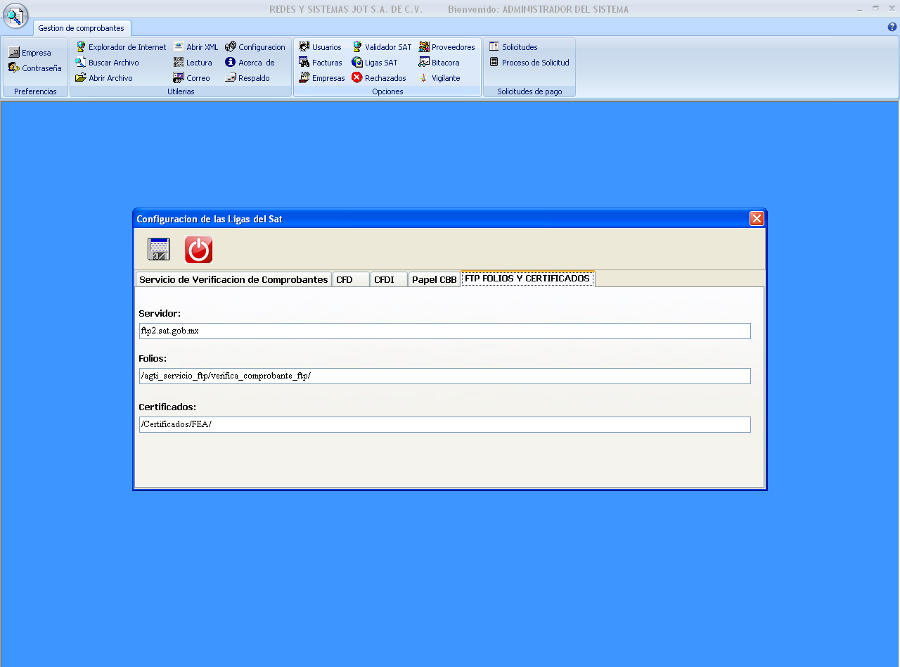The width and height of the screenshot is (900, 667).
Task: Open Explorador de Internet
Action: [x=120, y=47]
